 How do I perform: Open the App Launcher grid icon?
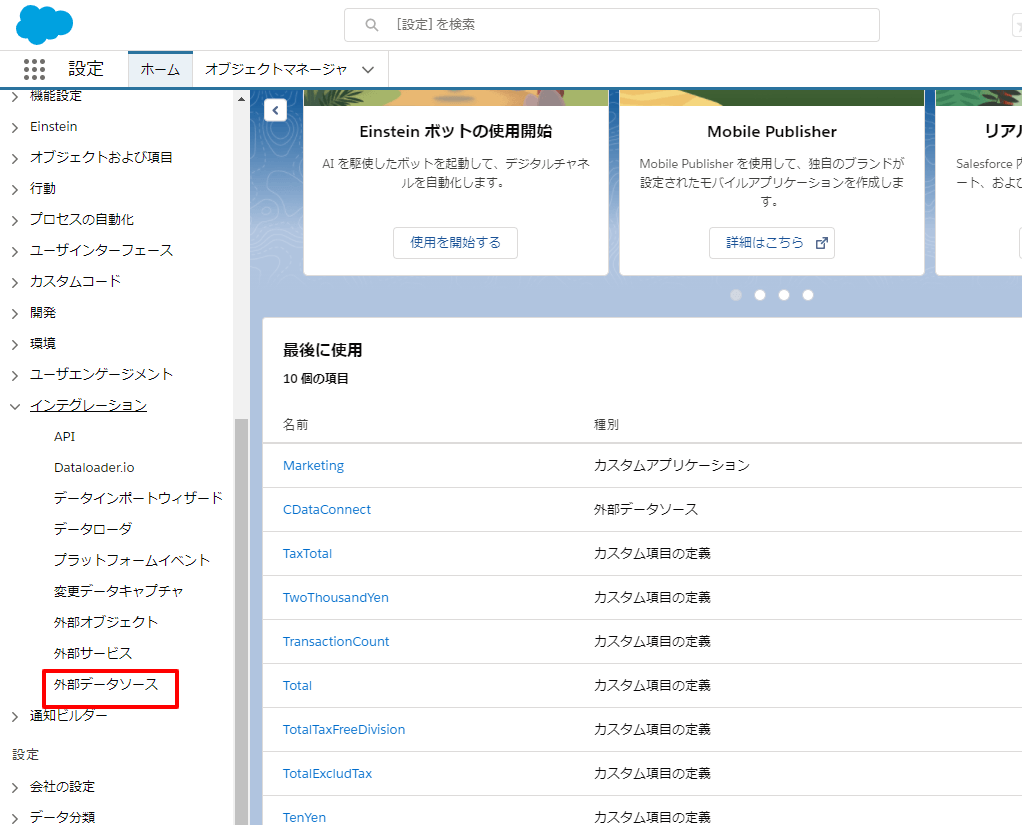pyautogui.click(x=34, y=69)
